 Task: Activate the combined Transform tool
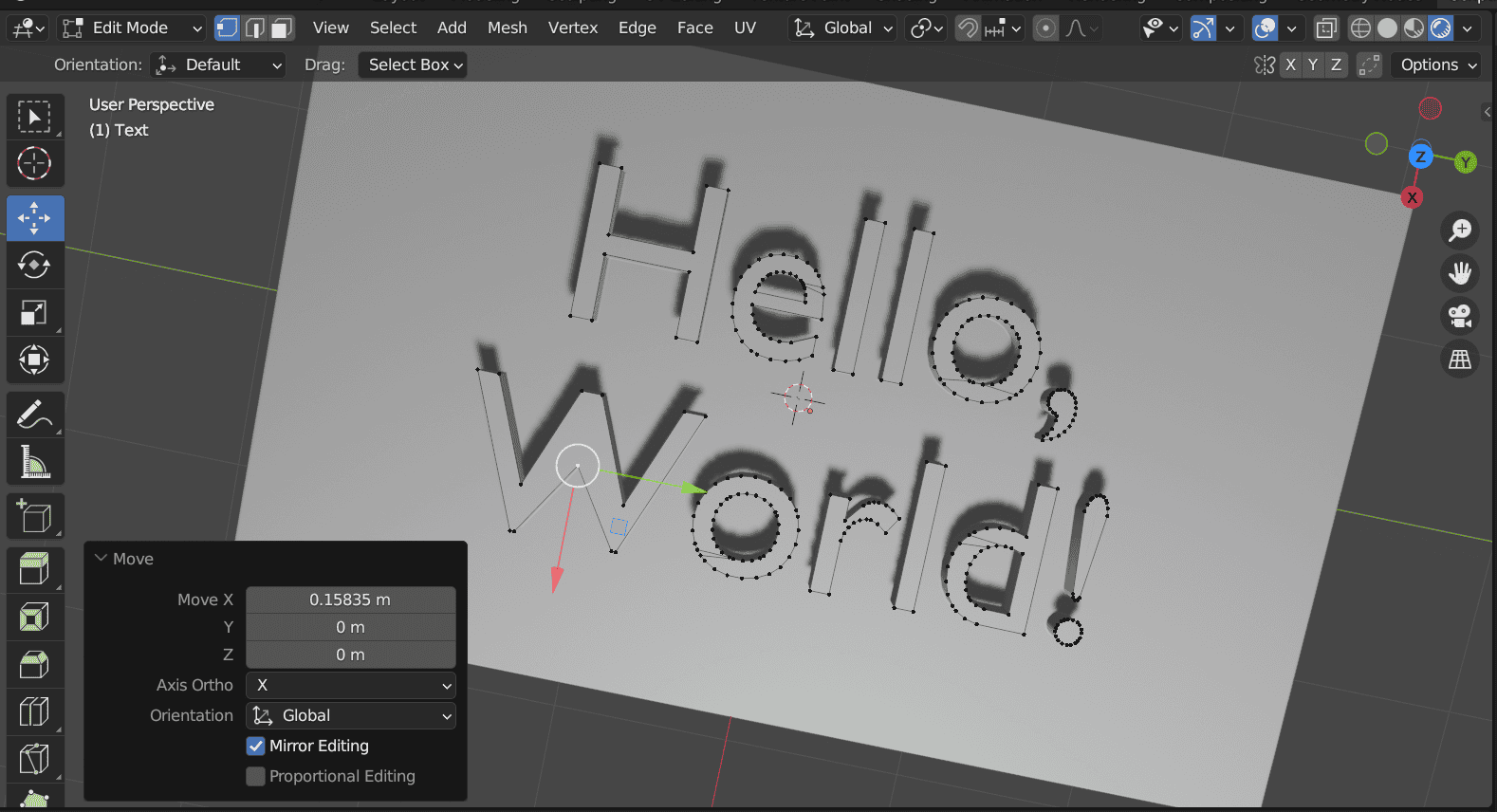[x=35, y=360]
